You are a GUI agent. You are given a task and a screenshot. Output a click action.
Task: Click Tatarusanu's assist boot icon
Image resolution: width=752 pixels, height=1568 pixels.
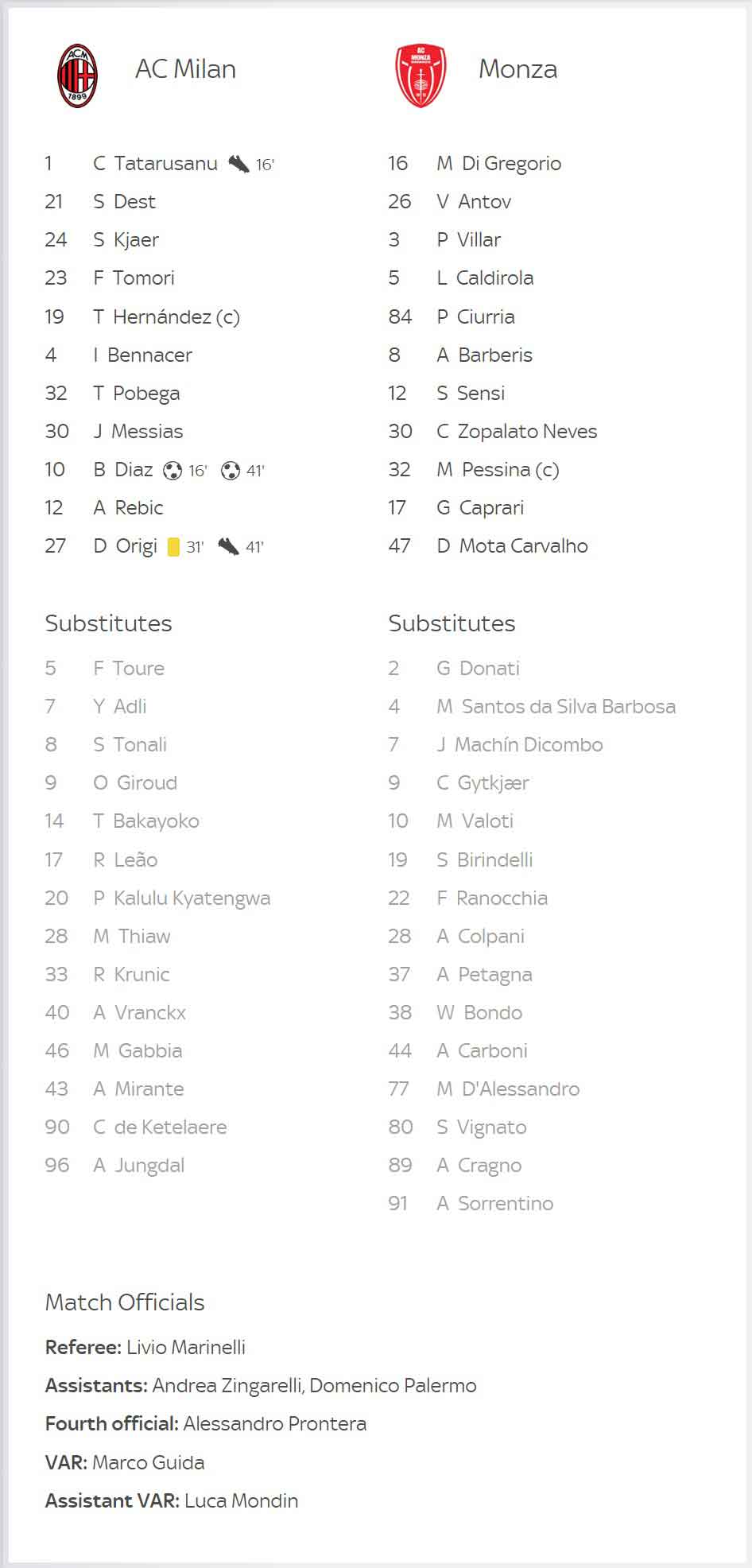(238, 164)
